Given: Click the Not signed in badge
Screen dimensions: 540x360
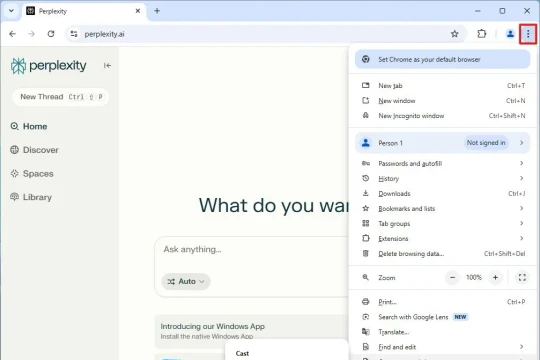Looking at the screenshot, I should tap(486, 143).
